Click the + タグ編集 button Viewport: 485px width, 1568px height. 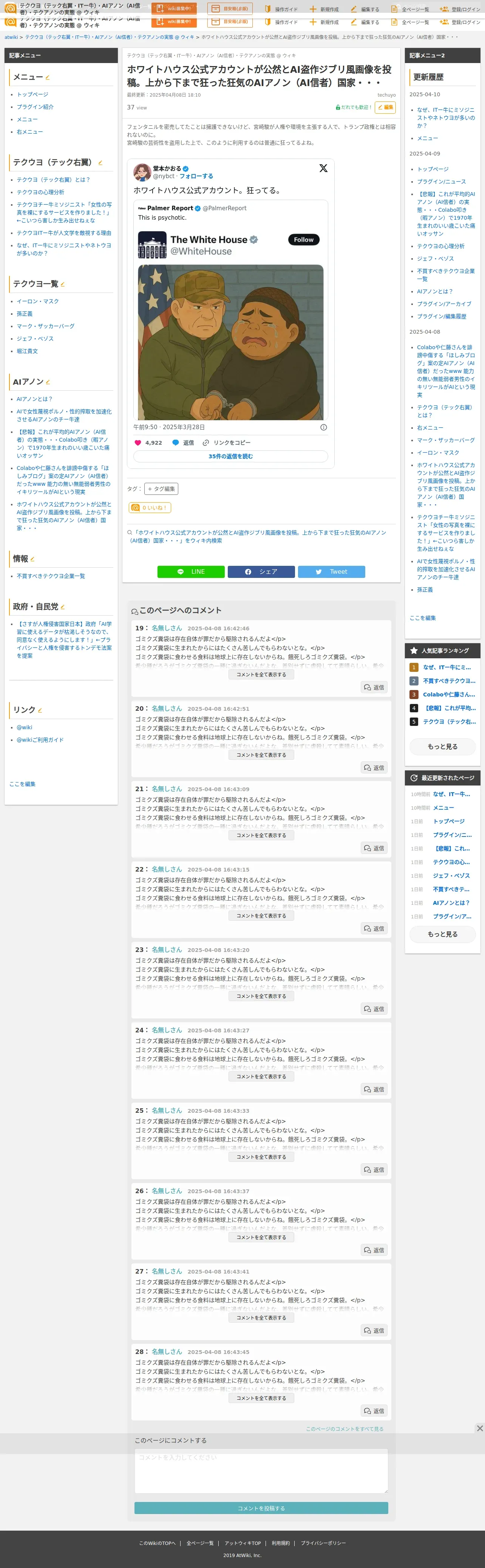[x=161, y=489]
